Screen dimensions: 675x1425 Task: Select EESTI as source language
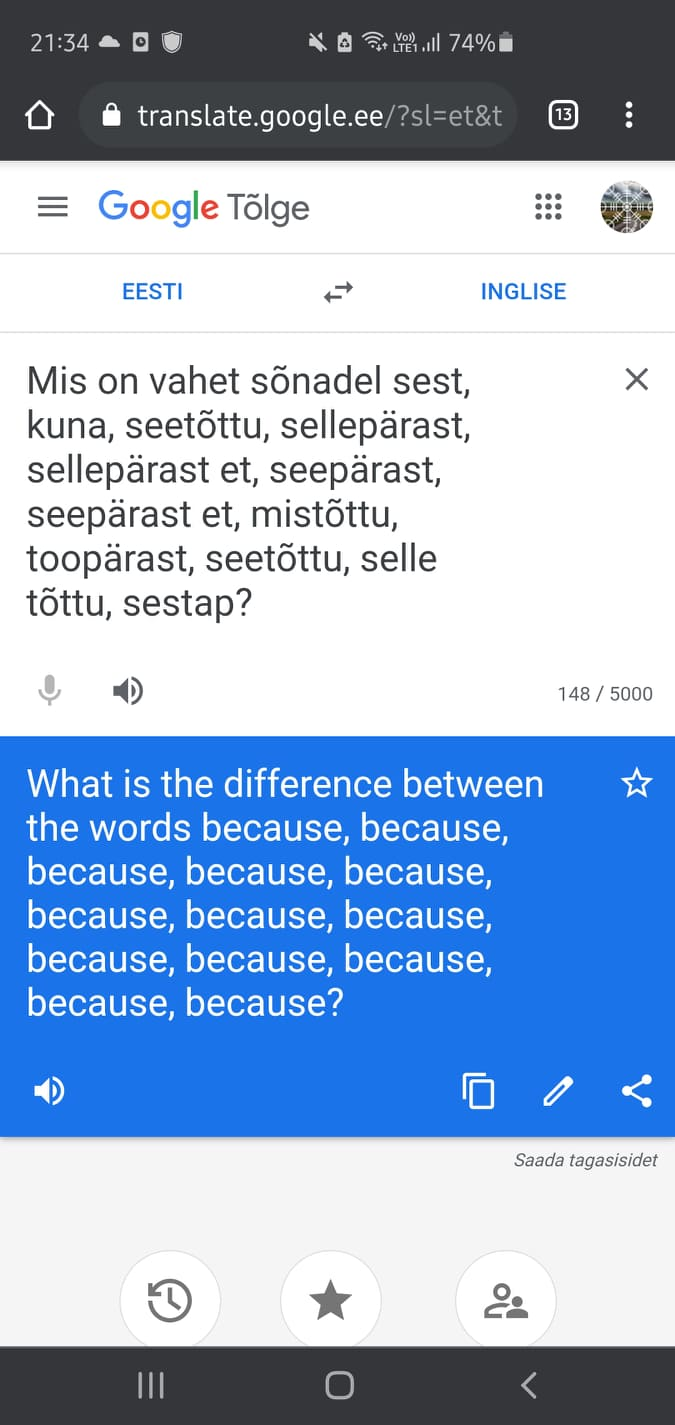(x=152, y=292)
